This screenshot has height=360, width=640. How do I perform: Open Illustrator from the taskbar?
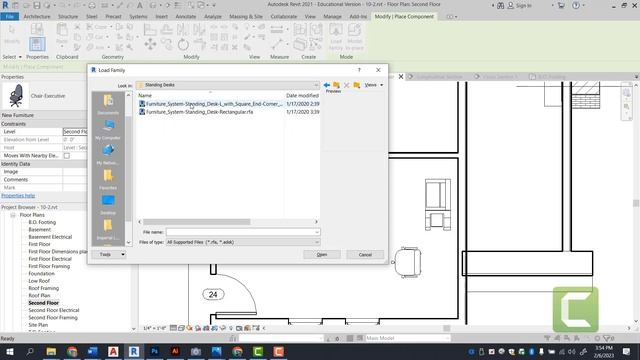tap(175, 351)
